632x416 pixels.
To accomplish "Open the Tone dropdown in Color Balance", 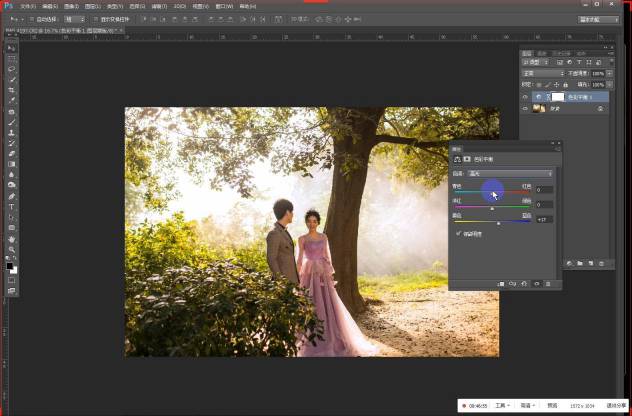I will point(510,173).
